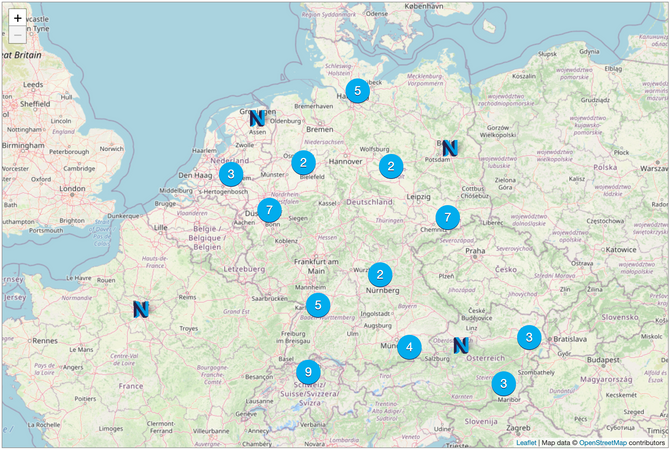Expand the cluster of 3 near Bratislava
670x450 pixels.
pyautogui.click(x=529, y=337)
